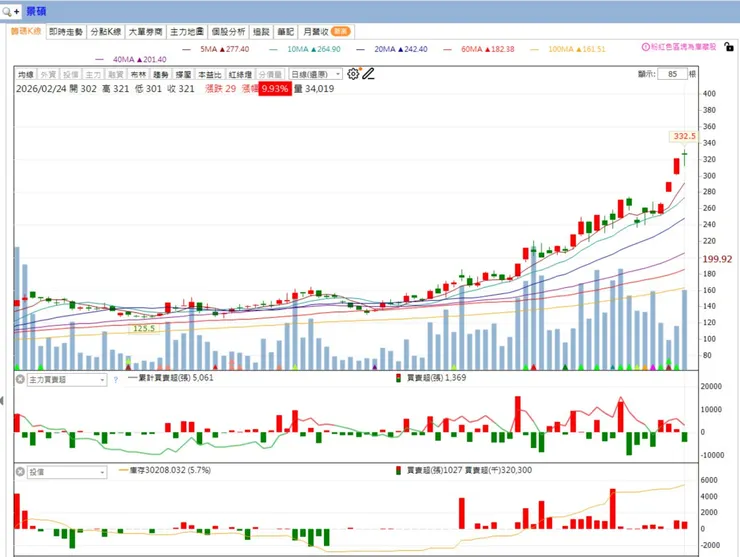Toggle the 布林 Bollinger bands overlay
The width and height of the screenshot is (740, 557).
coord(138,75)
